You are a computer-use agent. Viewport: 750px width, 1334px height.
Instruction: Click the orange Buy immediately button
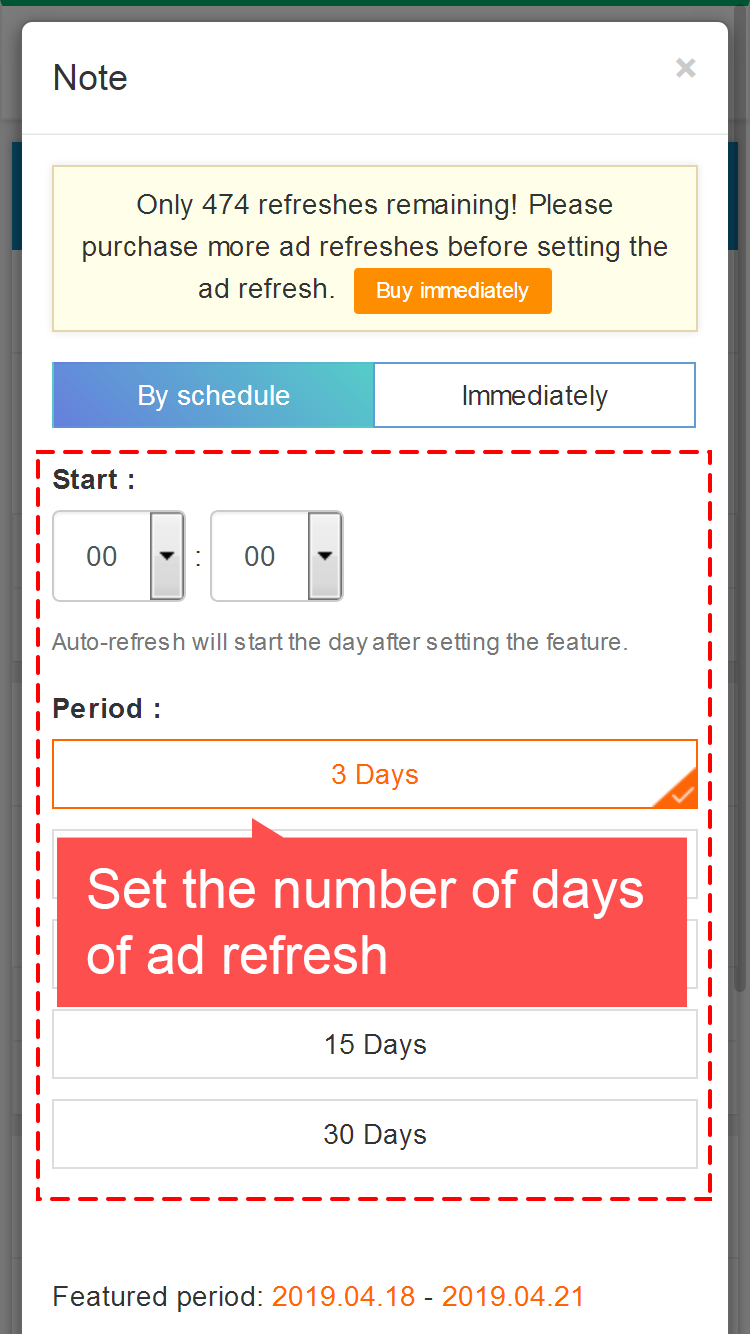point(452,291)
